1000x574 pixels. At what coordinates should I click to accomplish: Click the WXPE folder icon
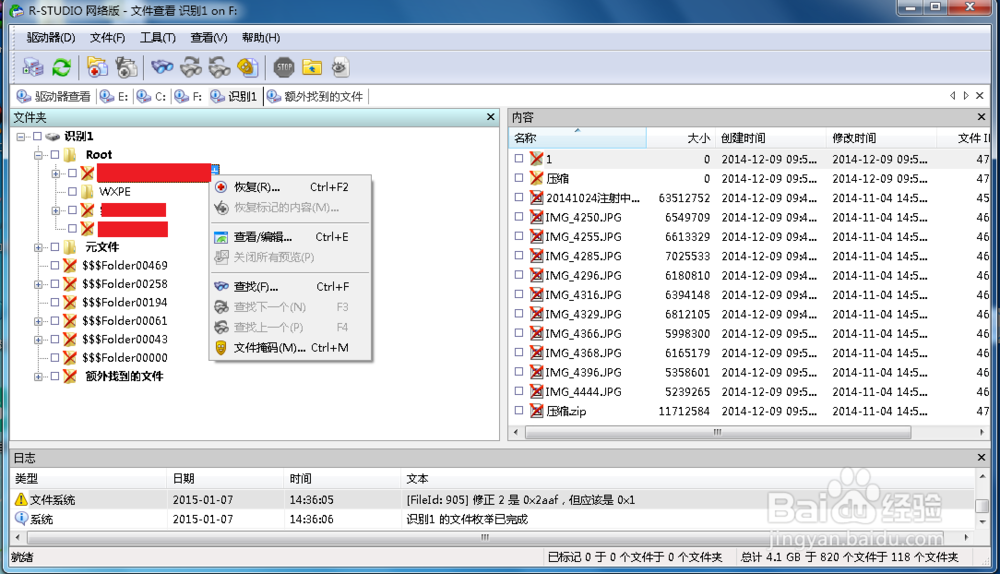point(87,191)
